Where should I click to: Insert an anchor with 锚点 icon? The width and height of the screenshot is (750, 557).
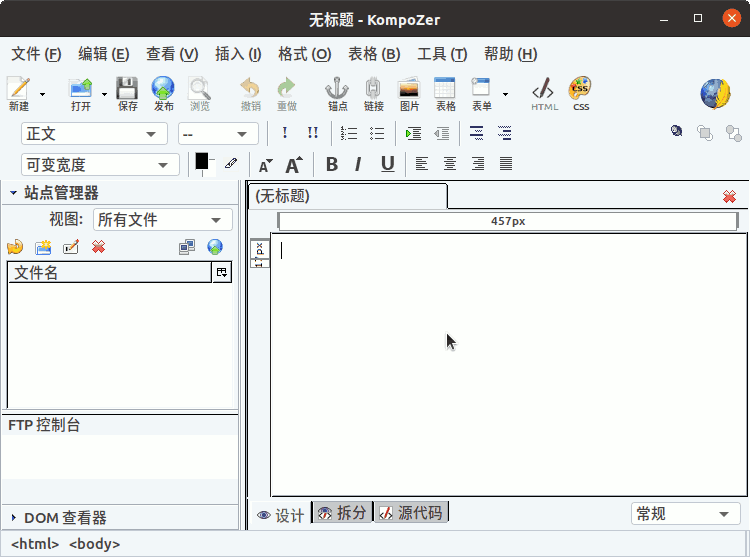tap(337, 94)
